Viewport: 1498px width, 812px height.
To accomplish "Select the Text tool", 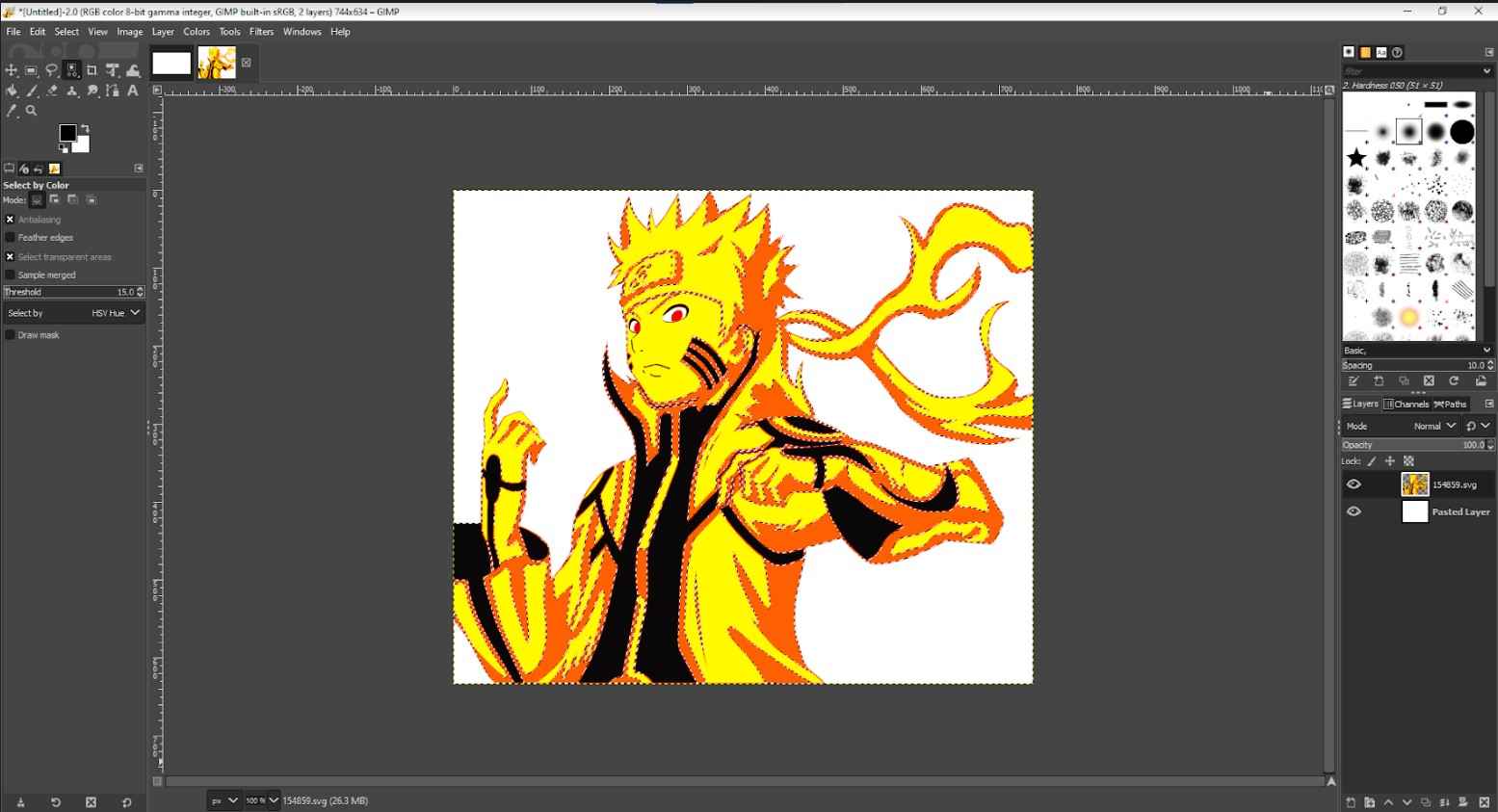I will coord(133,91).
